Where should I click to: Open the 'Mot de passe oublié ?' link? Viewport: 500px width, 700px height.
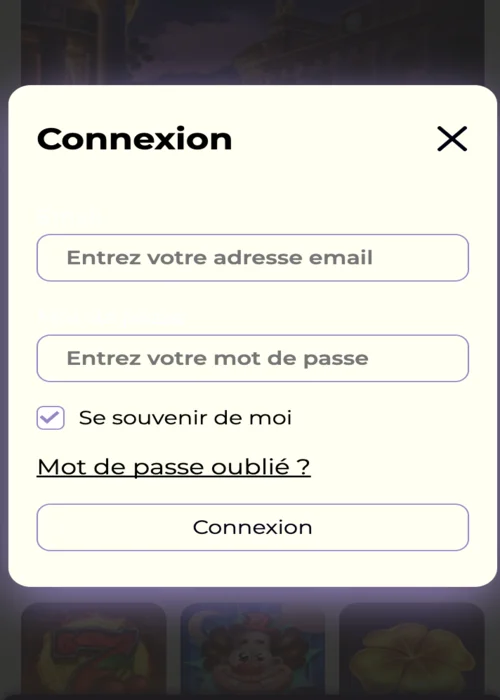point(174,467)
